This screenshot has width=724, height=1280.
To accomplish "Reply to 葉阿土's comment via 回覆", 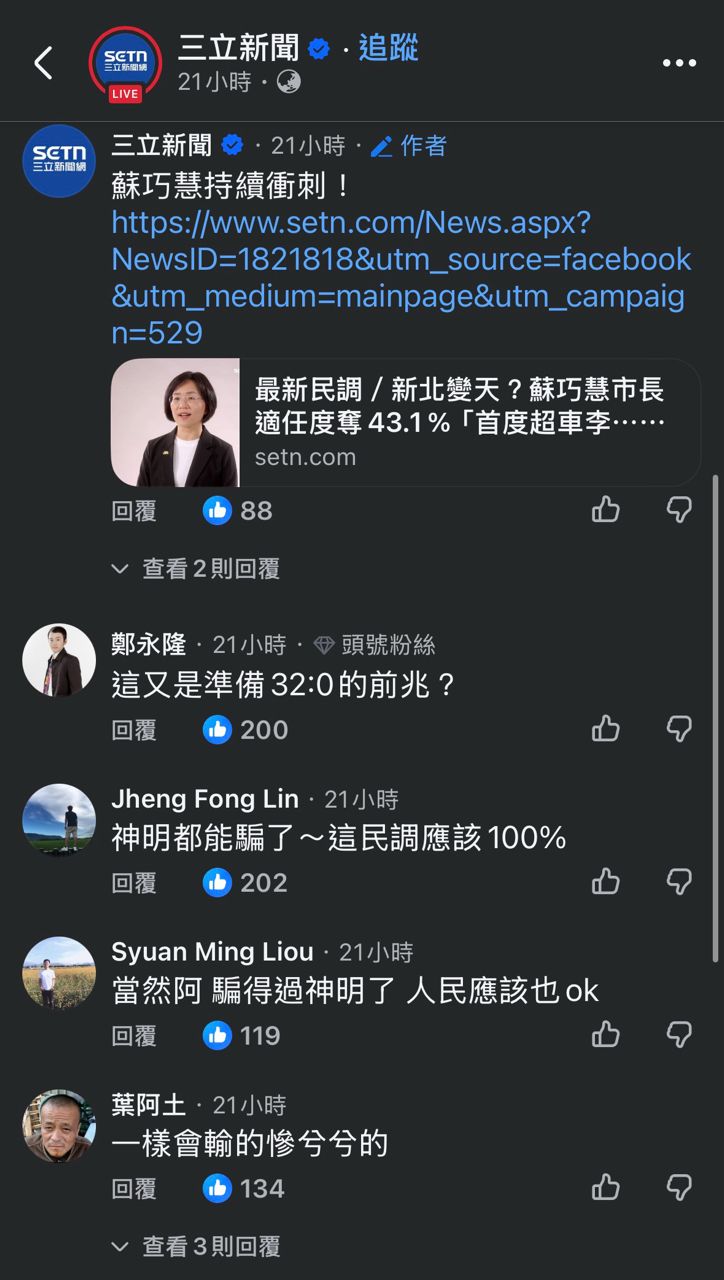I will click(134, 1188).
